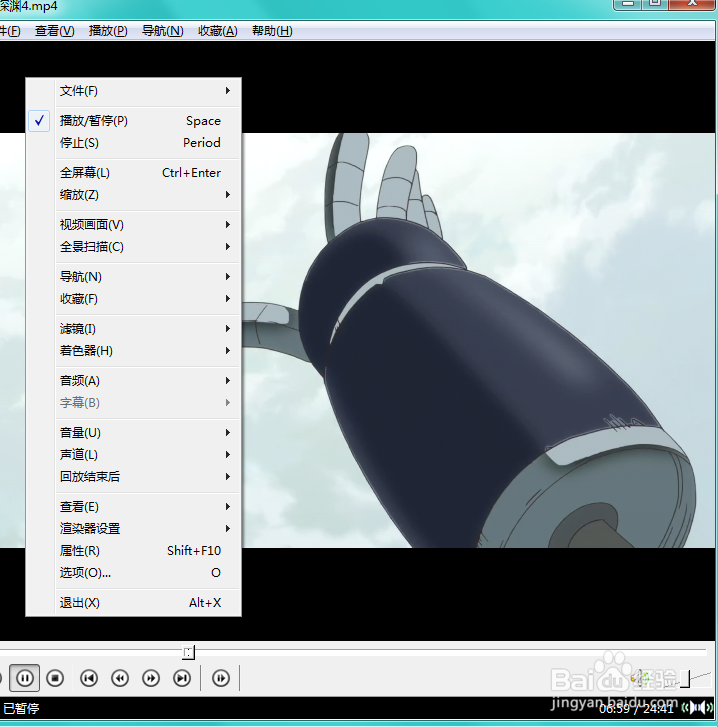This screenshot has height=727, width=718.
Task: Open the 导航(N) menu in the menu bar
Action: 163,31
